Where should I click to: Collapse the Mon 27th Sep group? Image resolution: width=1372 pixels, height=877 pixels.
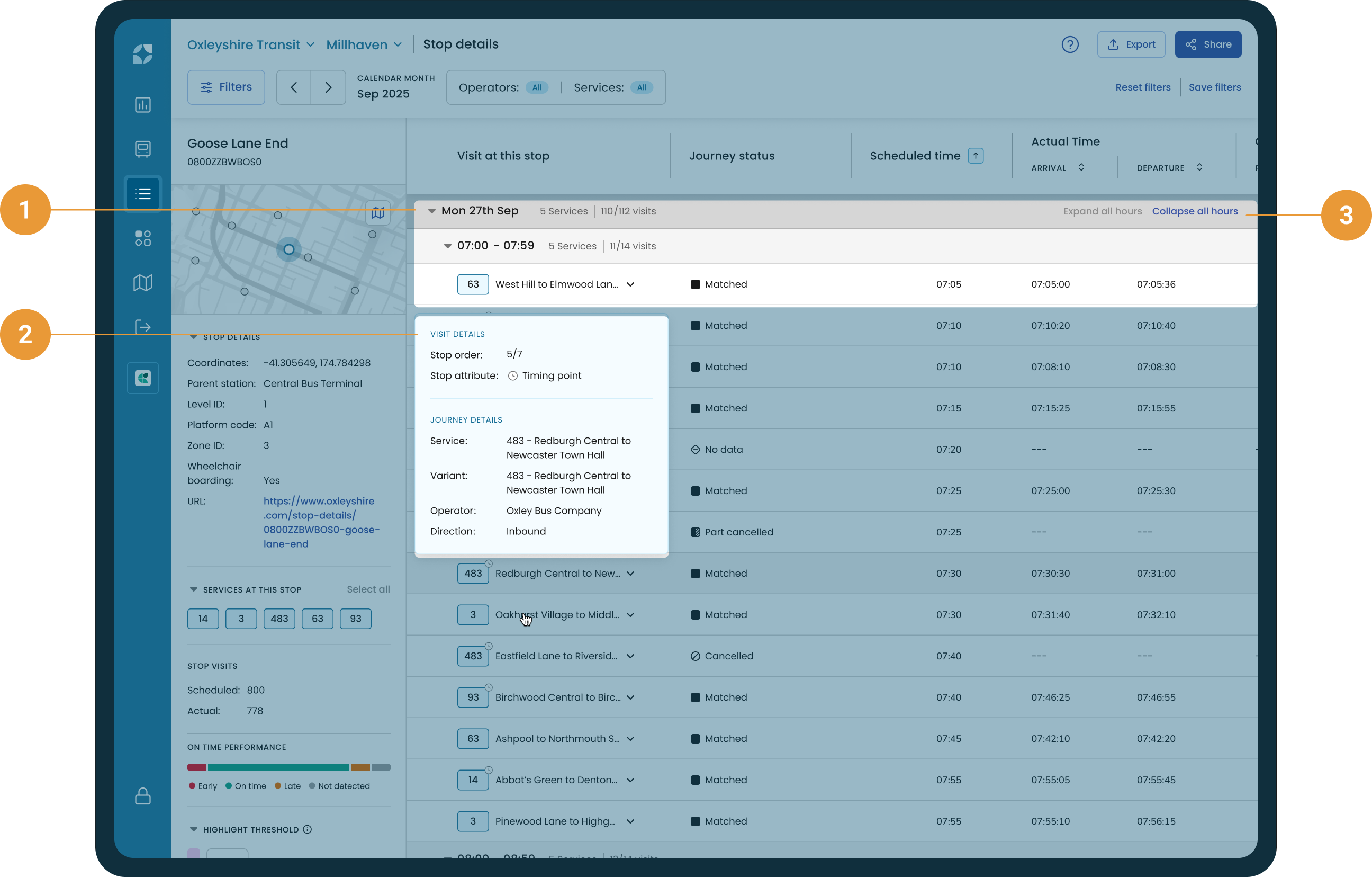coord(432,211)
